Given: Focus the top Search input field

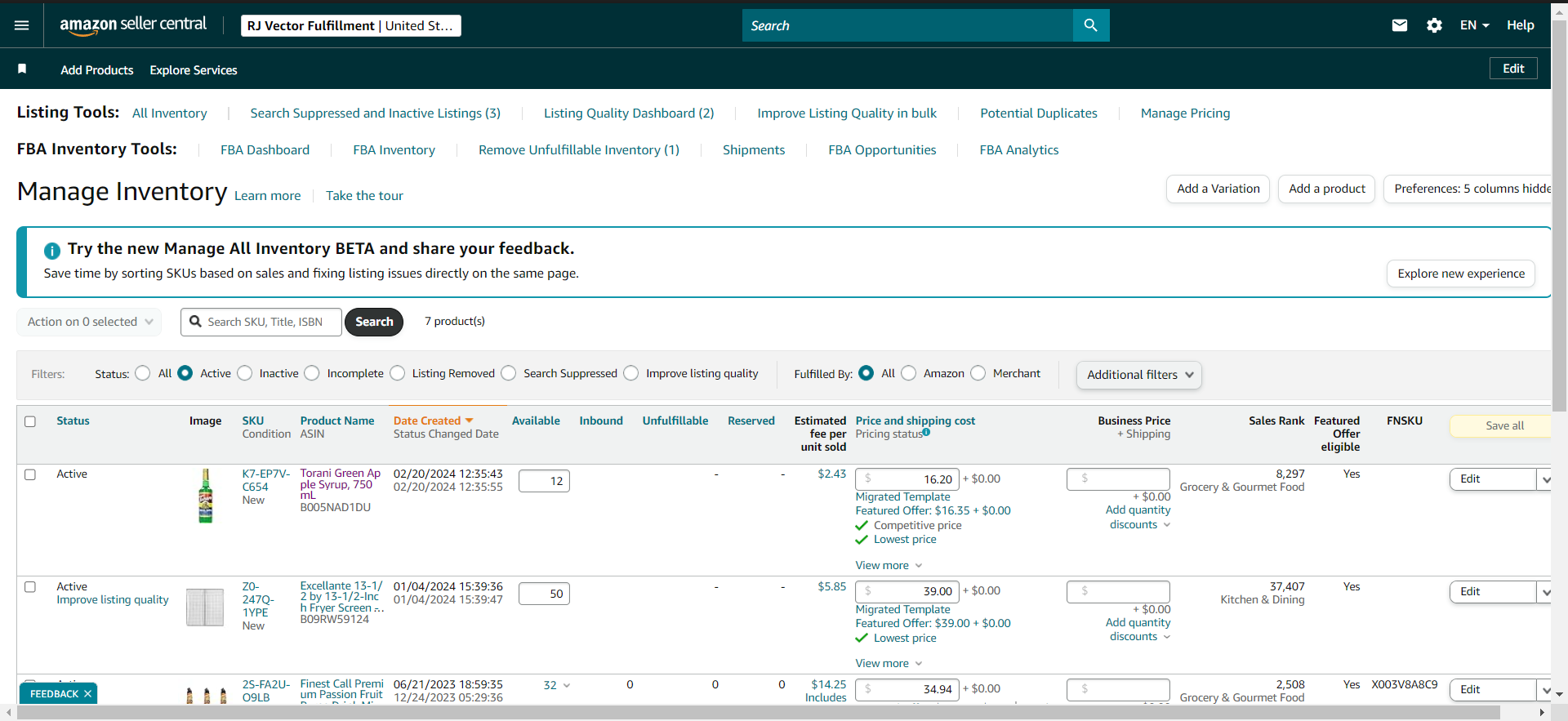Looking at the screenshot, I should [x=907, y=25].
